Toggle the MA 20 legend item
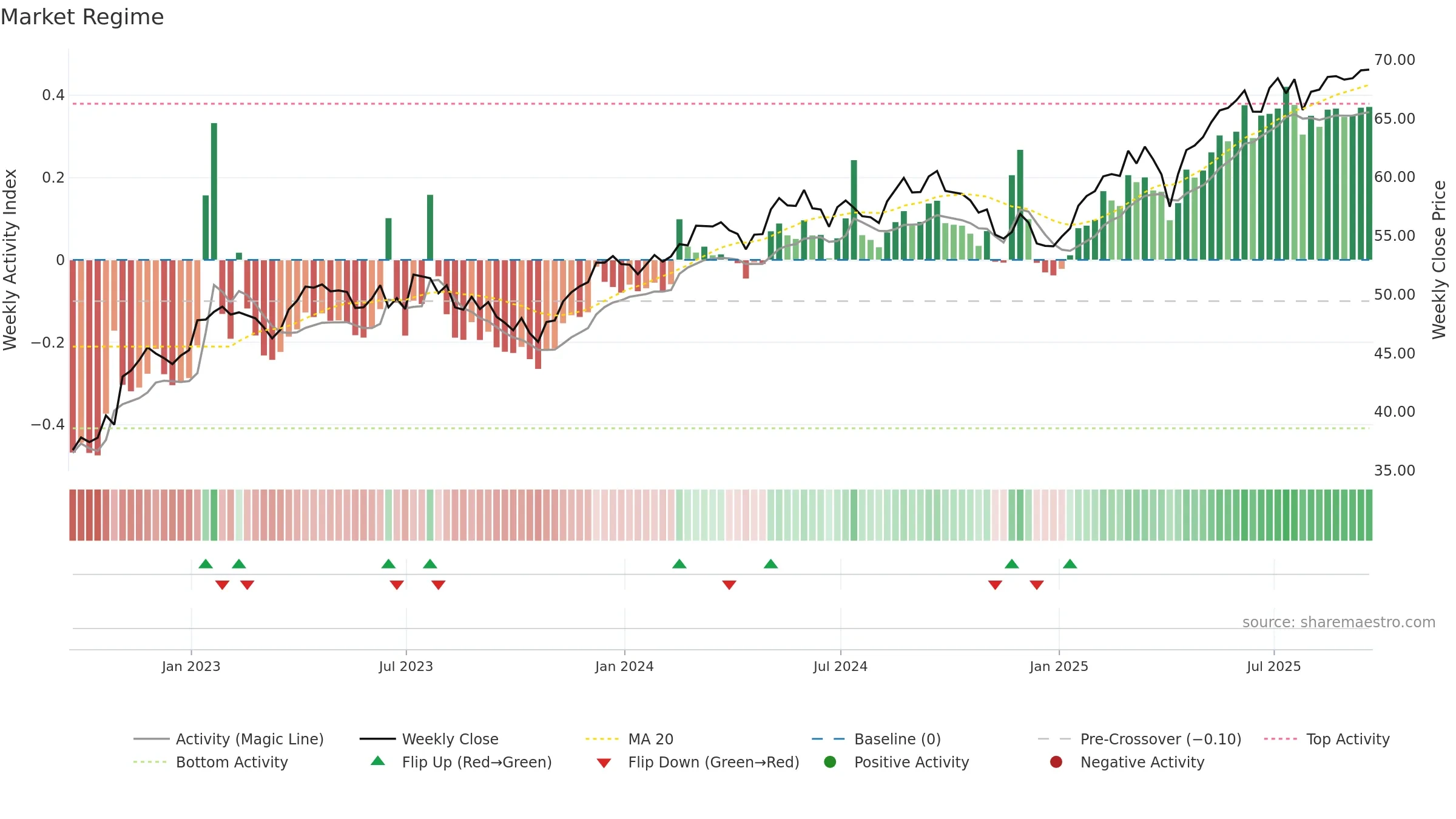Viewport: 1456px width, 819px height. point(629,739)
